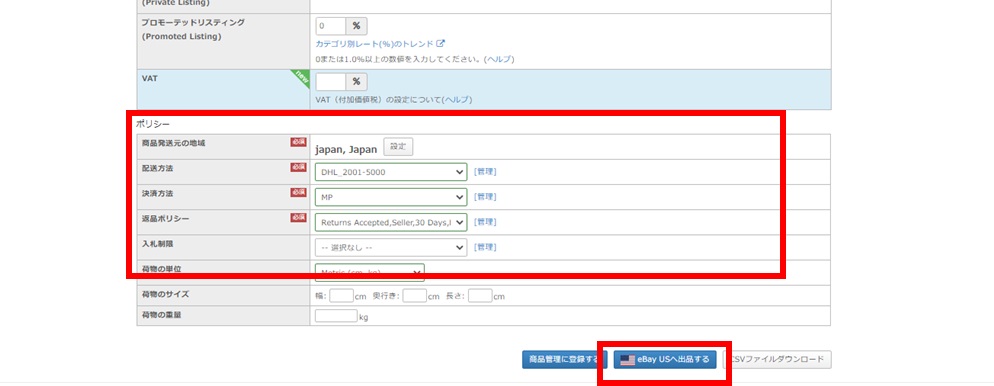Click 管理 link beside payment method MP
Screen dimensions: 994x386
tap(485, 197)
